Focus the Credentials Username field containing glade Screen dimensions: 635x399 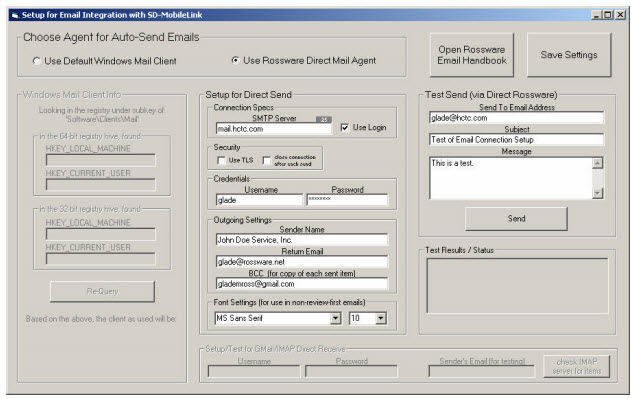259,200
